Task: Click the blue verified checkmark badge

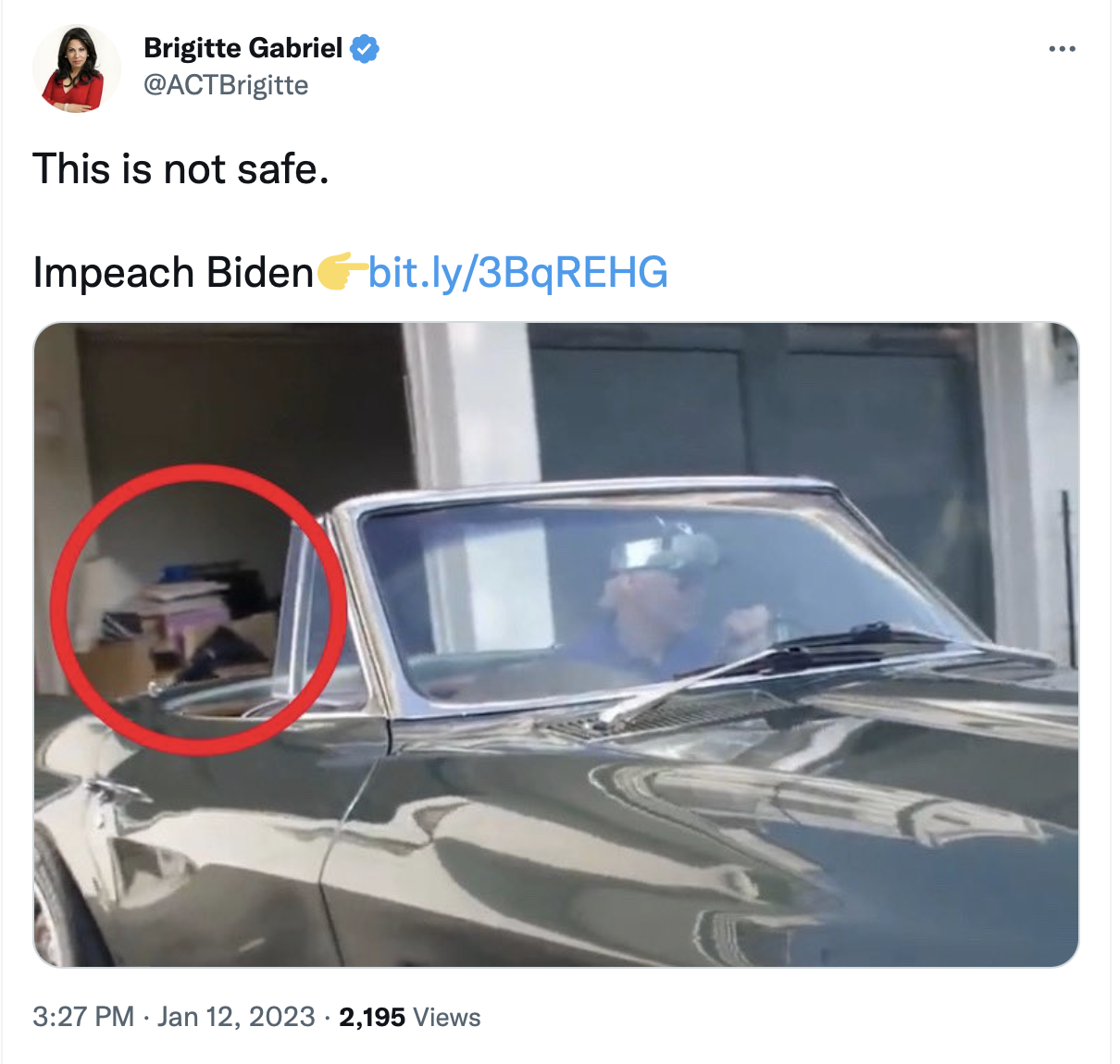Action: 365,48
